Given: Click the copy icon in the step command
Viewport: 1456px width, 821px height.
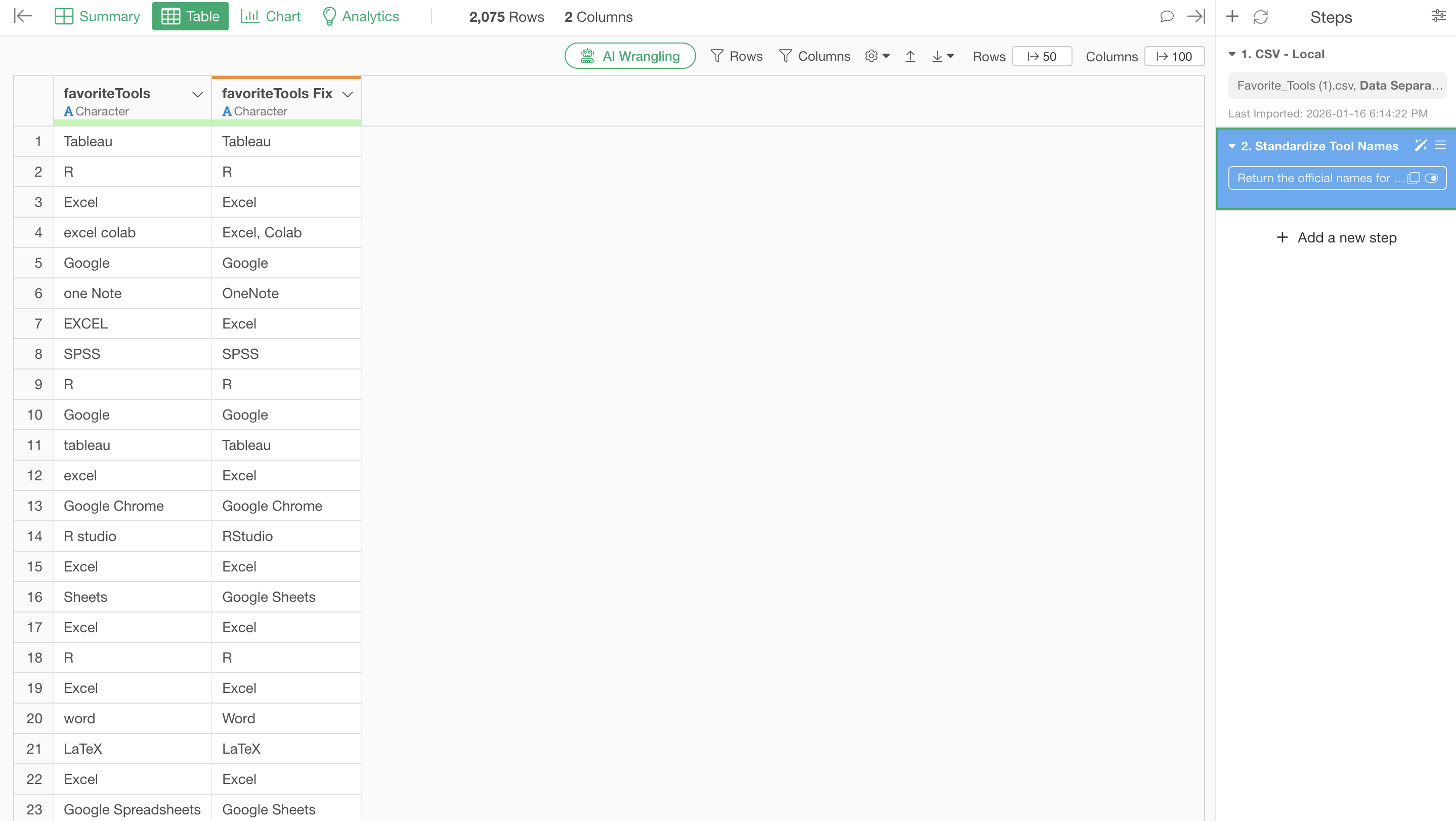Looking at the screenshot, I should pyautogui.click(x=1414, y=178).
